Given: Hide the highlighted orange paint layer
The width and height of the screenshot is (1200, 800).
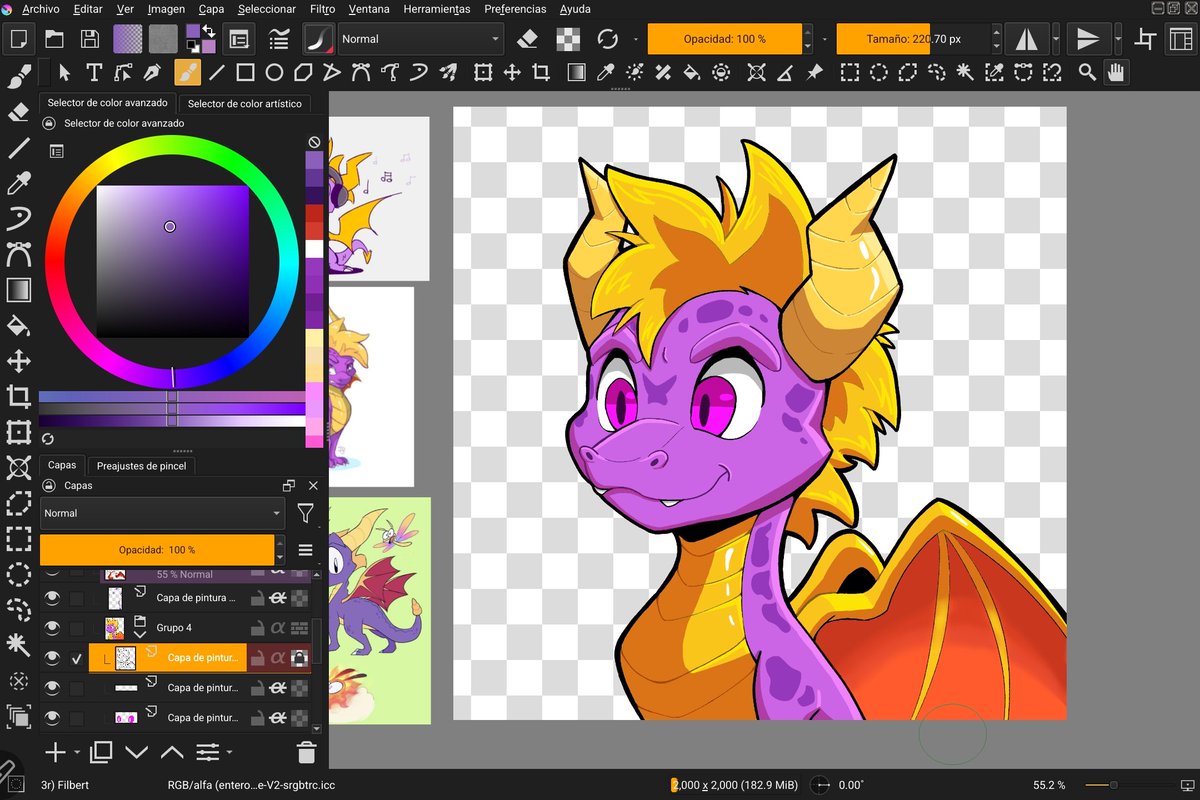Looking at the screenshot, I should pos(51,658).
